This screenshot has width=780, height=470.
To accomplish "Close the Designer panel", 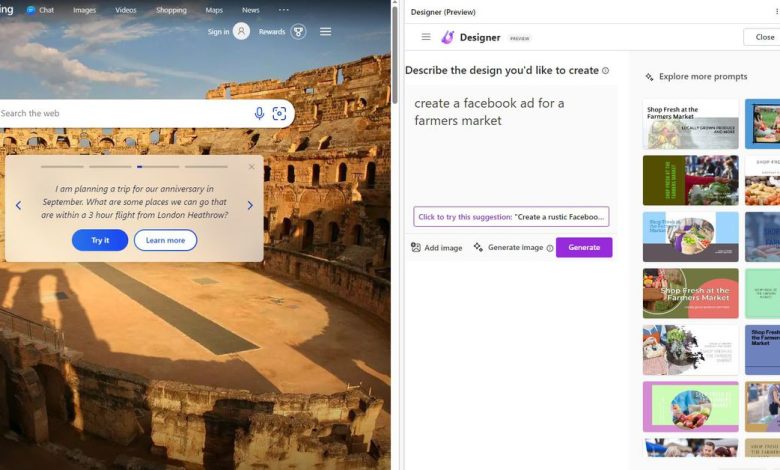I will (764, 37).
